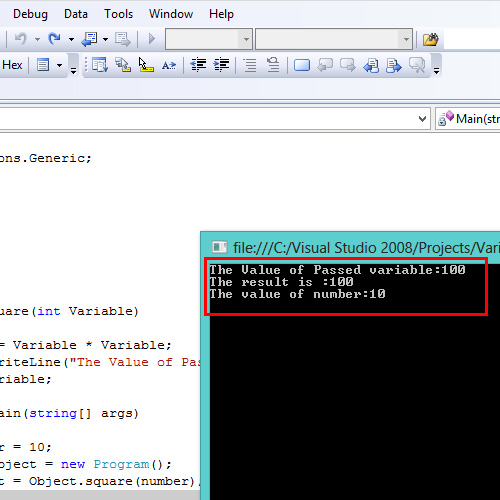The image size is (500, 500).
Task: Open the Data menu
Action: pos(76,14)
